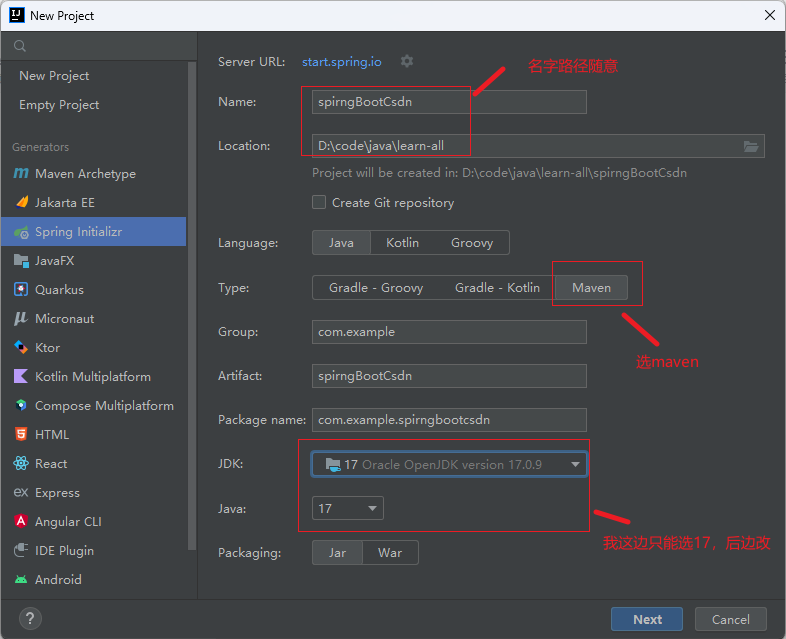Viewport: 786px width, 639px height.
Task: Click the Kotlin Multiplatform icon
Action: coord(21,376)
